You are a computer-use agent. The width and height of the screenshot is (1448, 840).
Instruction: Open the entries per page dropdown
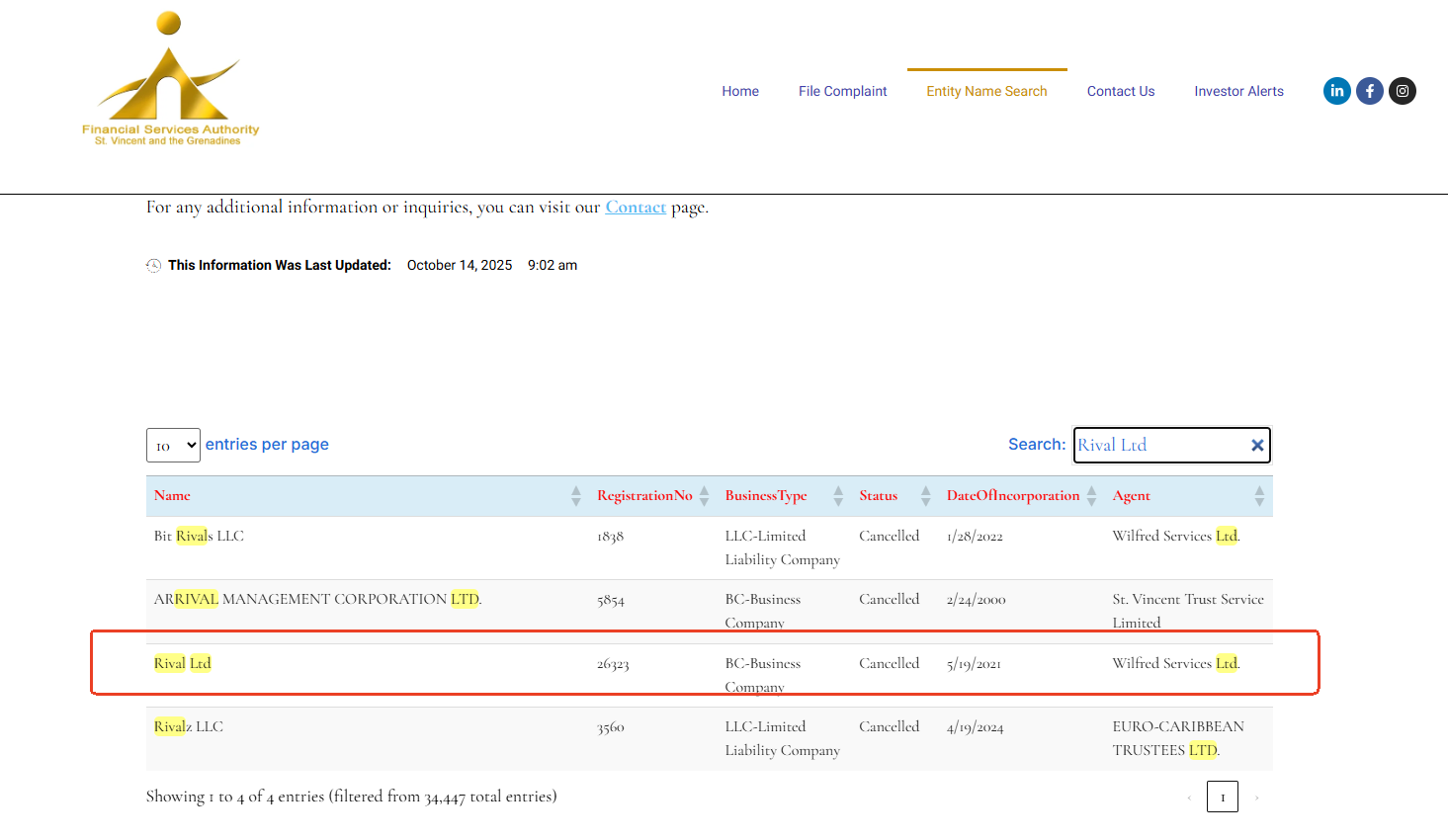click(173, 446)
